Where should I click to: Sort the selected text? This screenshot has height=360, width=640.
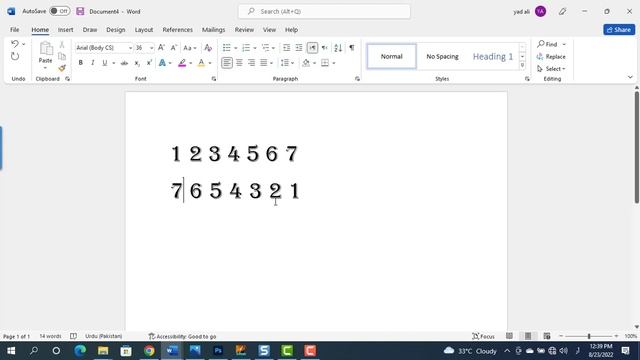[x=338, y=48]
